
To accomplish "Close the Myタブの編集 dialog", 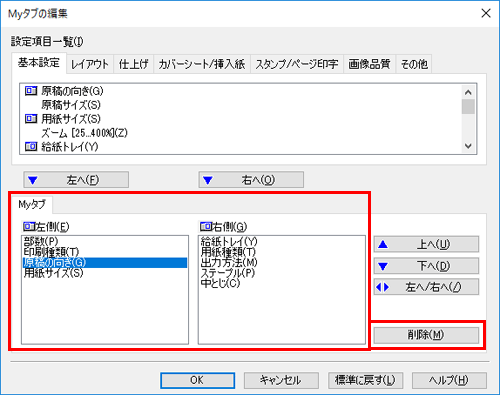I will (x=486, y=13).
